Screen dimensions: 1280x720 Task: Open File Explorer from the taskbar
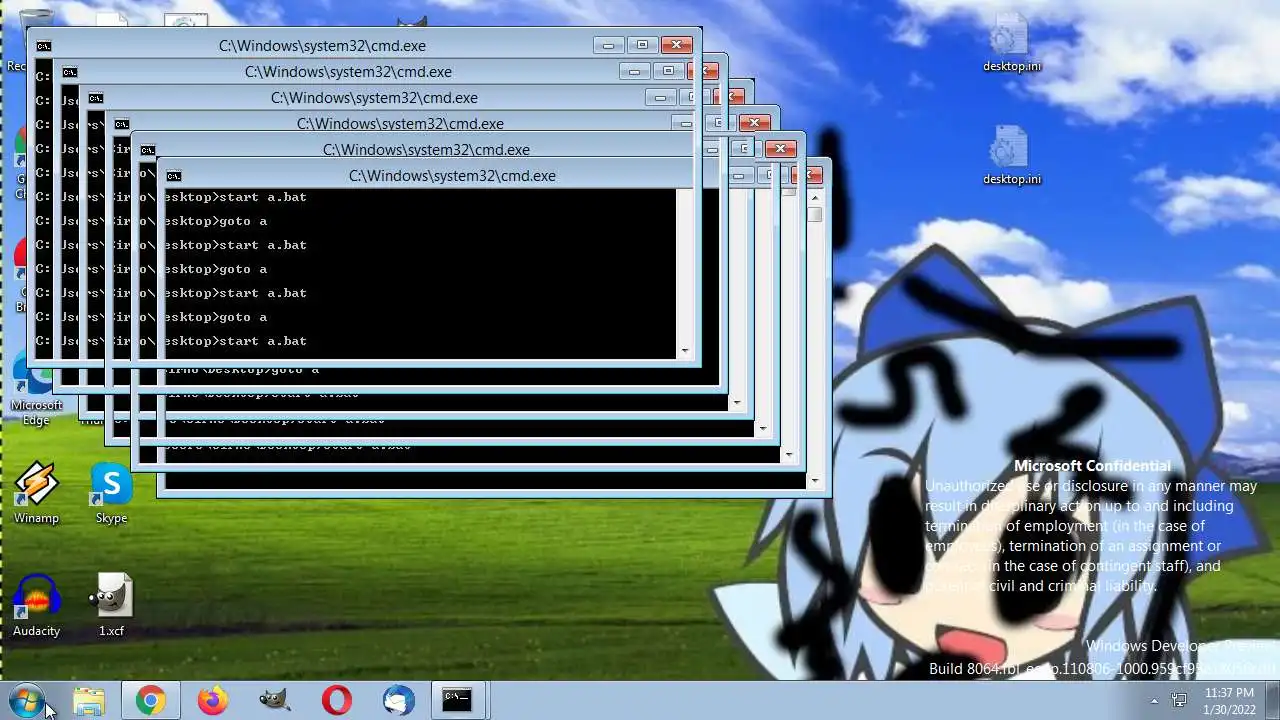[x=89, y=701]
